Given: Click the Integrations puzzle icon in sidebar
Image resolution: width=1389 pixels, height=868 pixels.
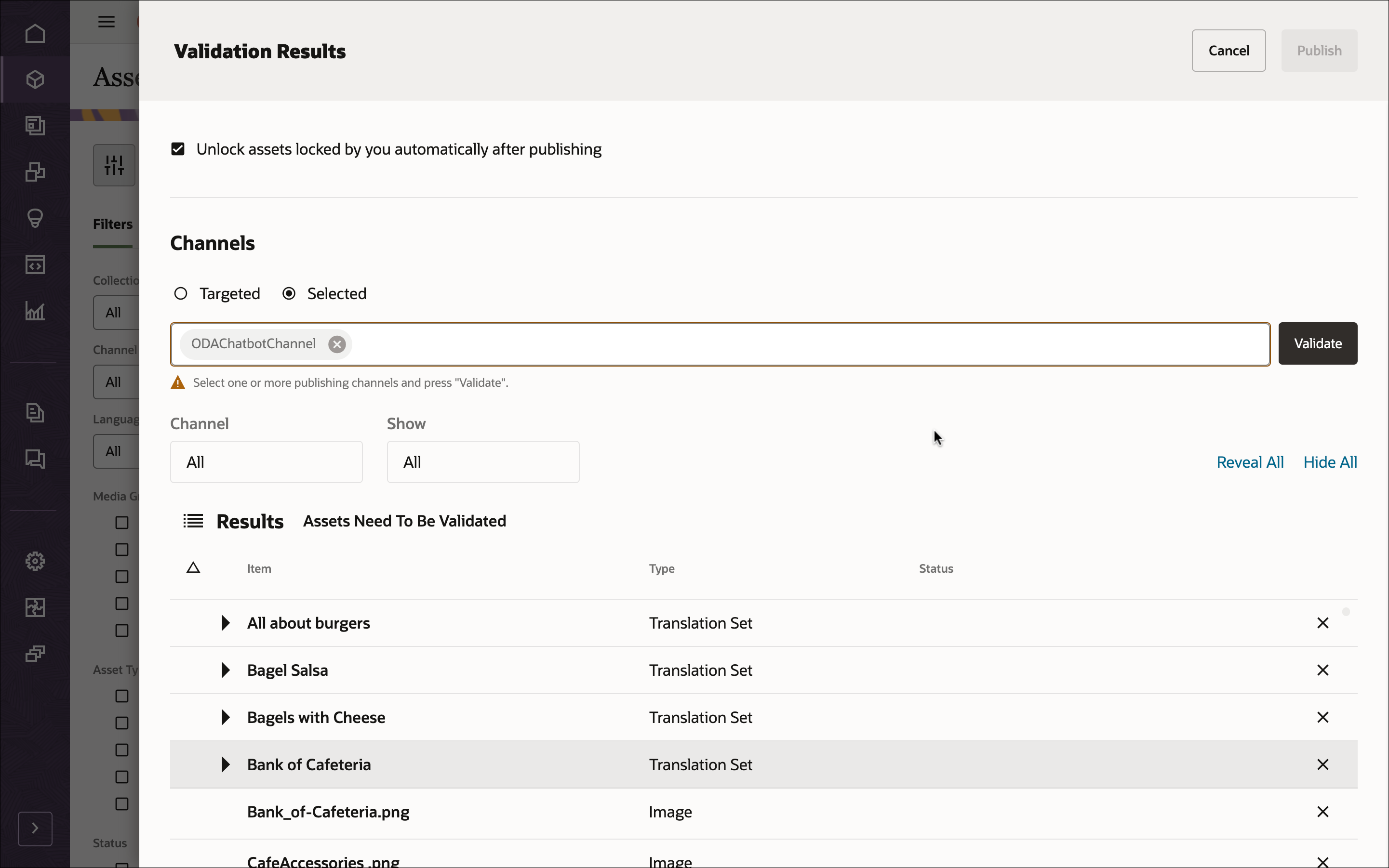Looking at the screenshot, I should tap(35, 607).
